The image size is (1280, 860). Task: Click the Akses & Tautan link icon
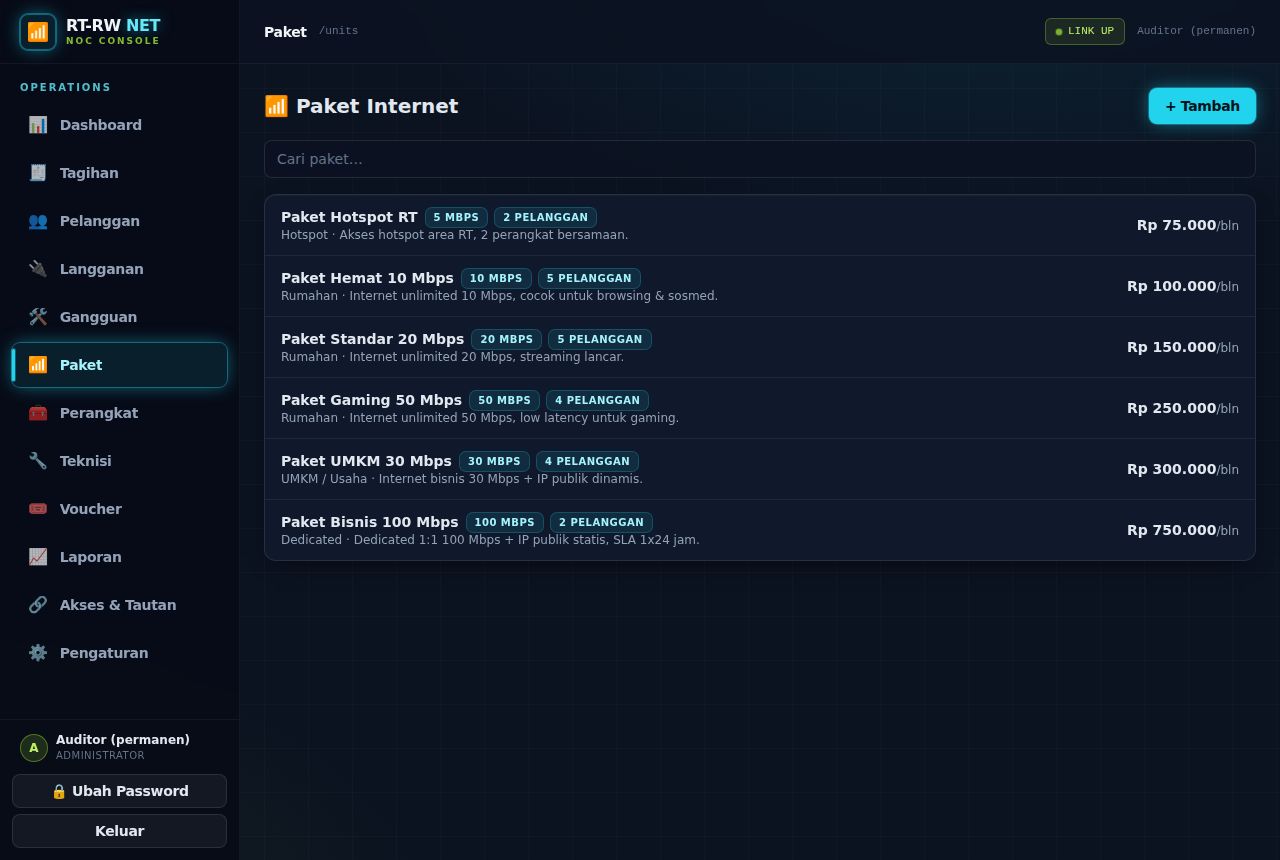38,605
